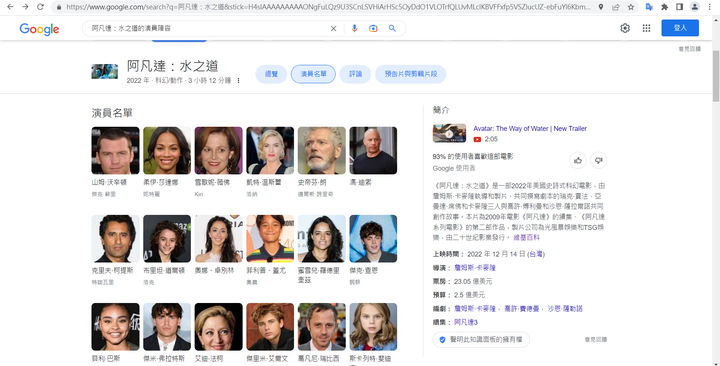Search by image with the camera icon

point(373,28)
